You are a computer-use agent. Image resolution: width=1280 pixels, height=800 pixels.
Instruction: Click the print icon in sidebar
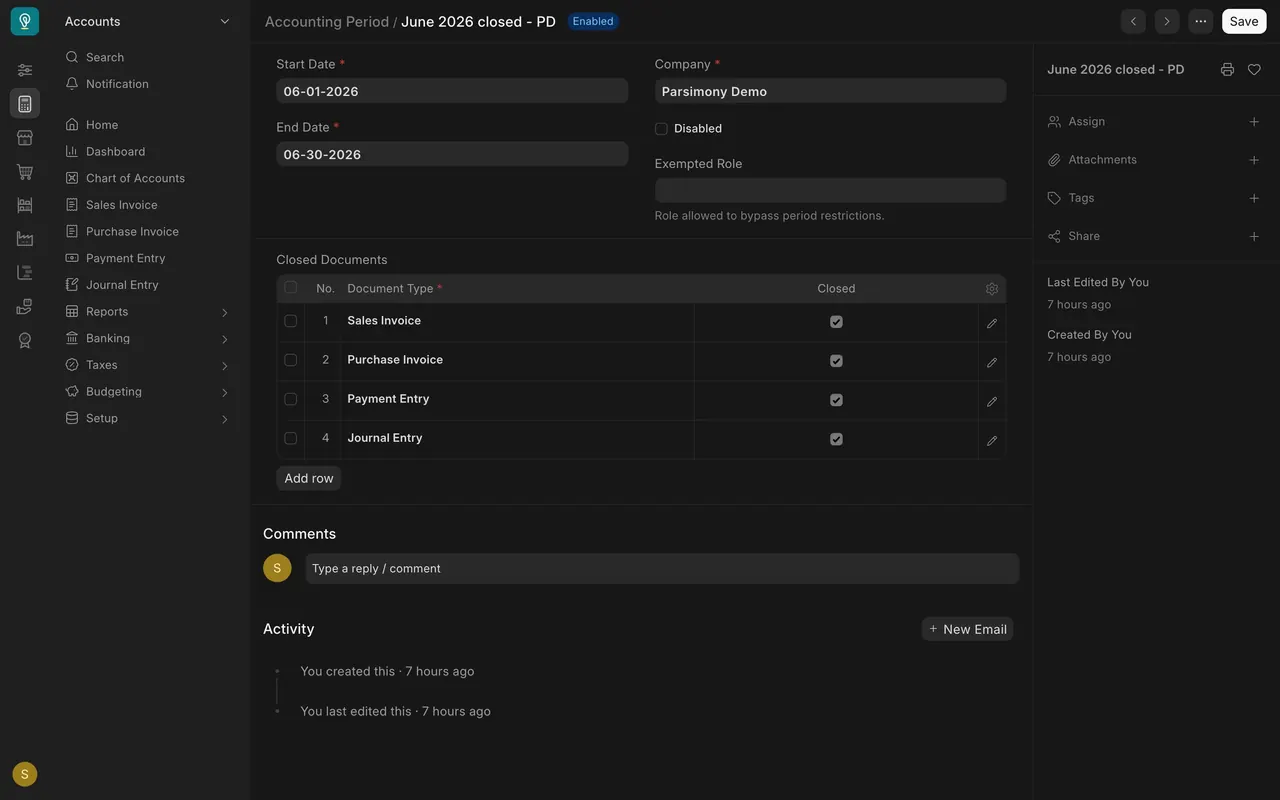pyautogui.click(x=1227, y=70)
